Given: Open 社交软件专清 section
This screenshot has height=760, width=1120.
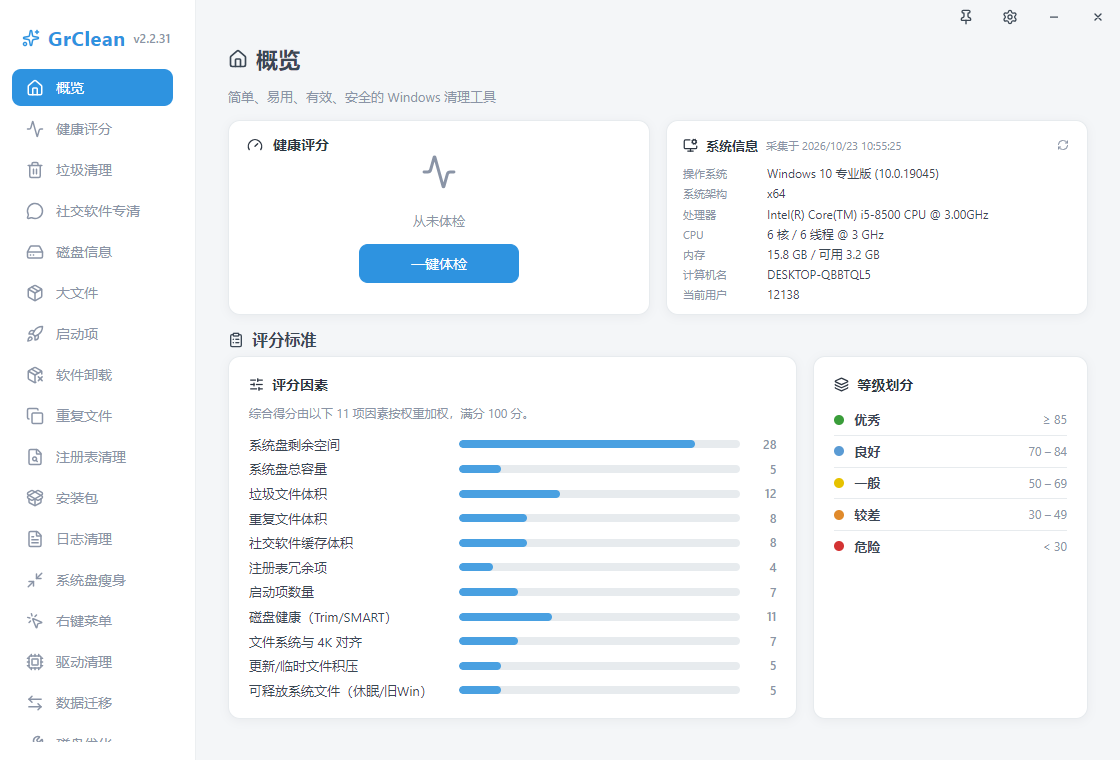Looking at the screenshot, I should (x=92, y=211).
